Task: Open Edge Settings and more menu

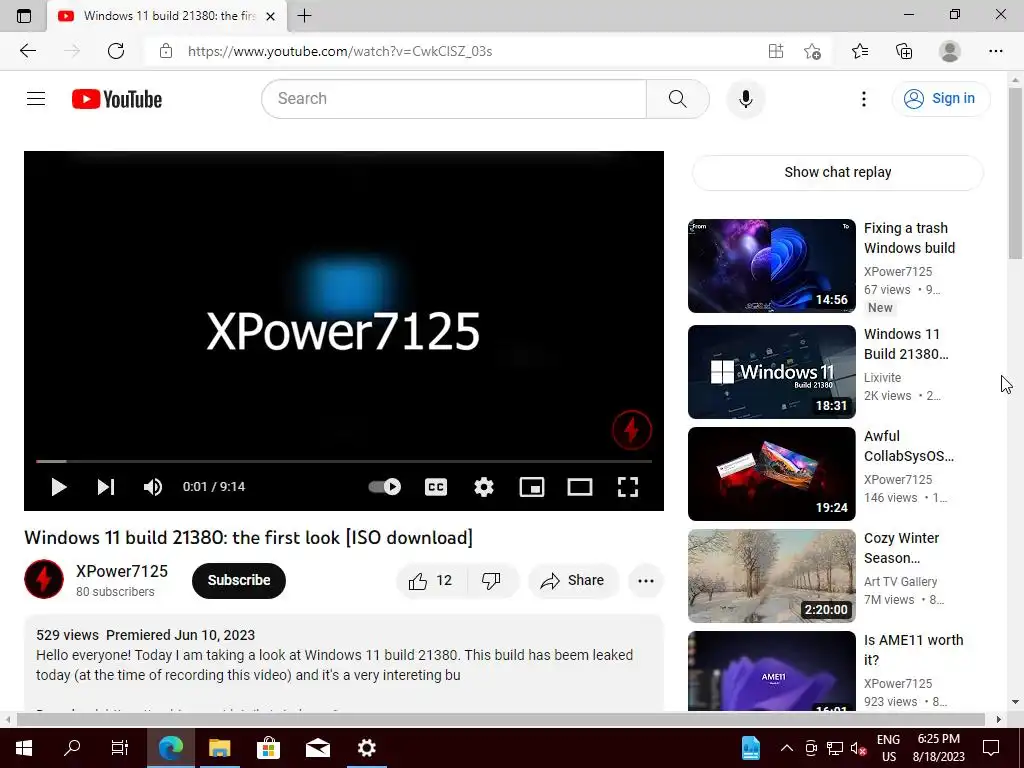Action: 995,51
